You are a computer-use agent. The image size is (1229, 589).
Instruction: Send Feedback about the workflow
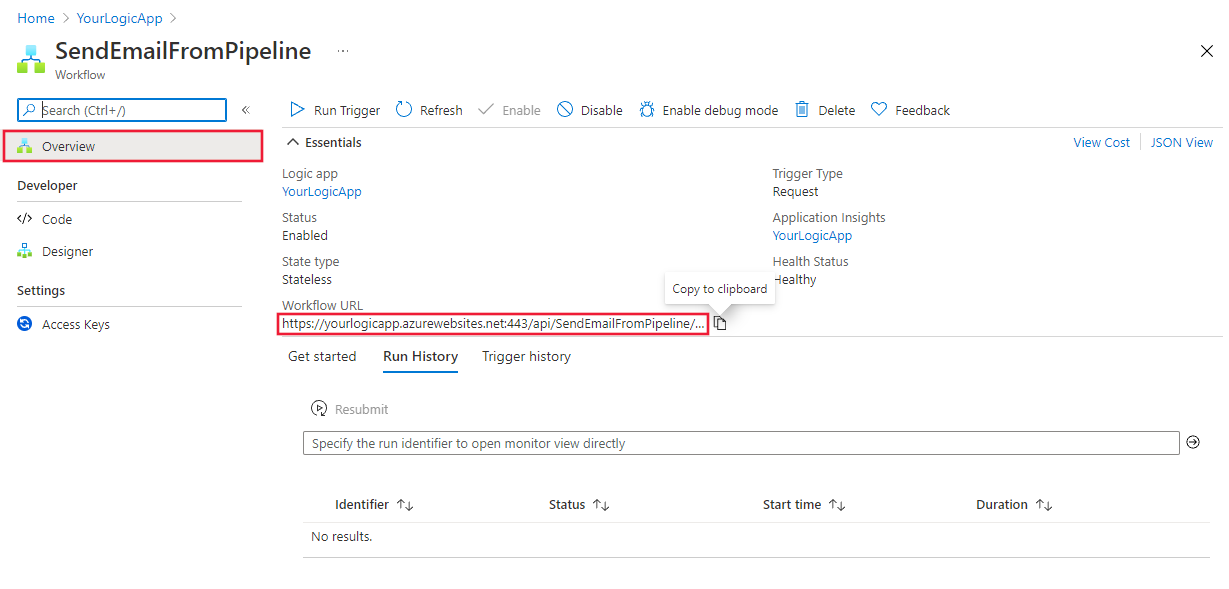click(x=909, y=110)
